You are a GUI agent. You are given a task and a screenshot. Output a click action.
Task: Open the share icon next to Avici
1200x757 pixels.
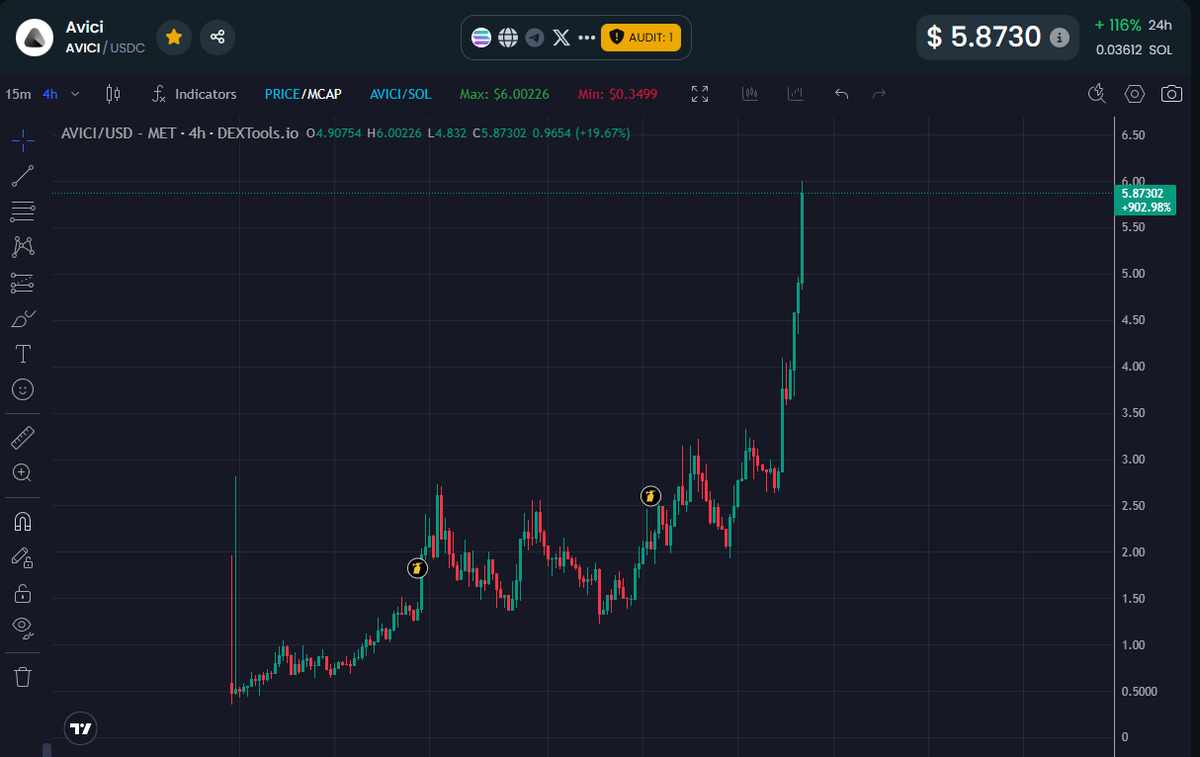(x=217, y=38)
